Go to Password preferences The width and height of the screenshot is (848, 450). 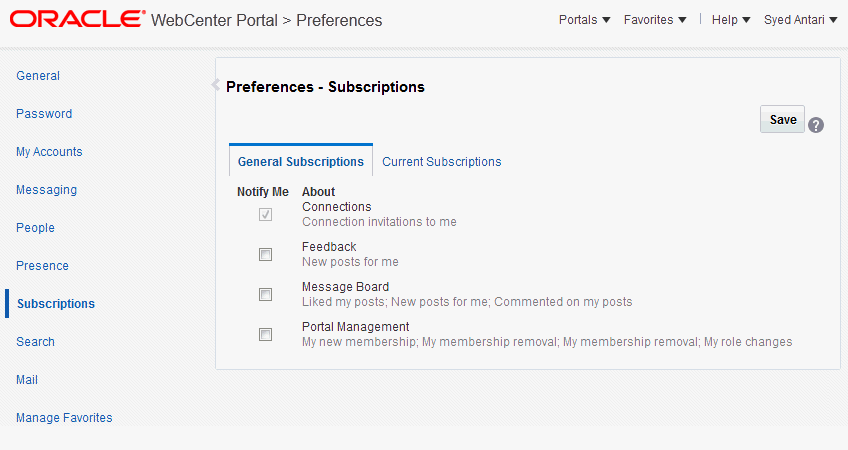(44, 114)
